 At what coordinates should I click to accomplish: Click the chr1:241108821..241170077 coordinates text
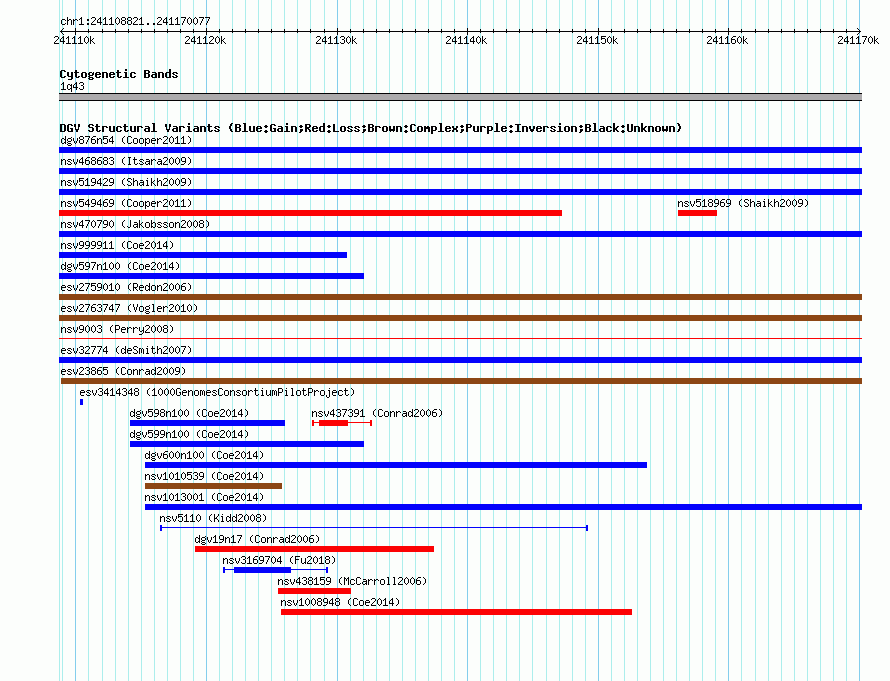tap(135, 21)
